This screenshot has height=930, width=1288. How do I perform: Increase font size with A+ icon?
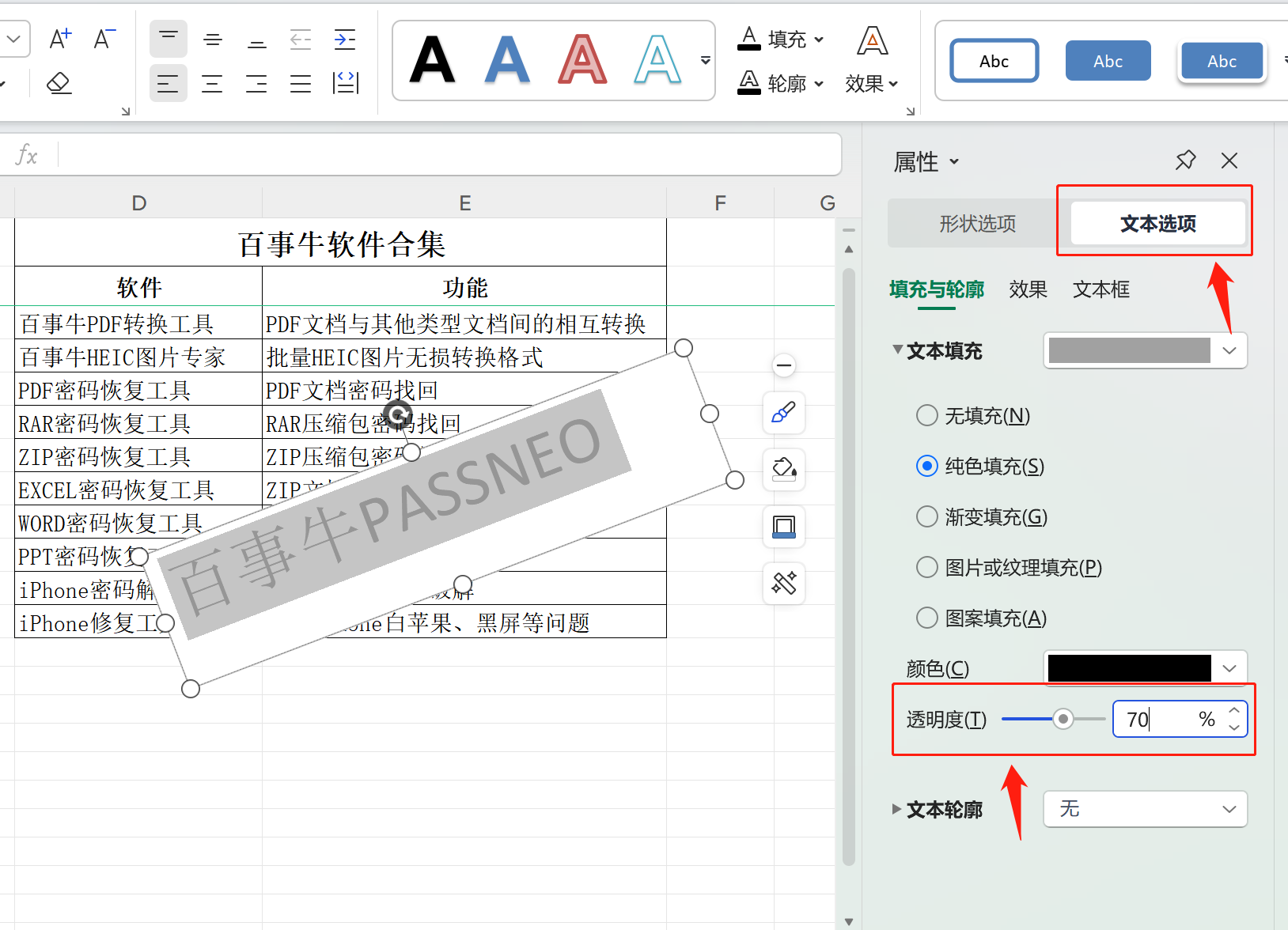click(x=61, y=39)
